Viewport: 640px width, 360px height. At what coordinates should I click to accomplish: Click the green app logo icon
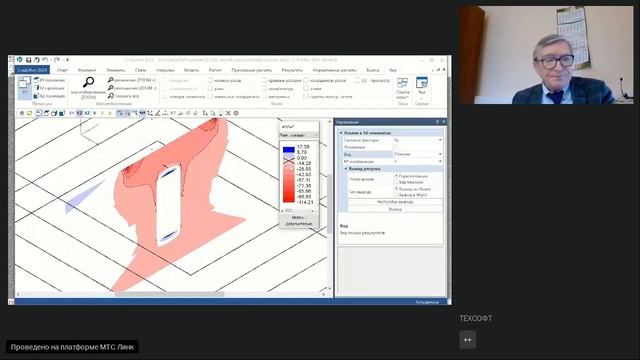click(x=19, y=60)
